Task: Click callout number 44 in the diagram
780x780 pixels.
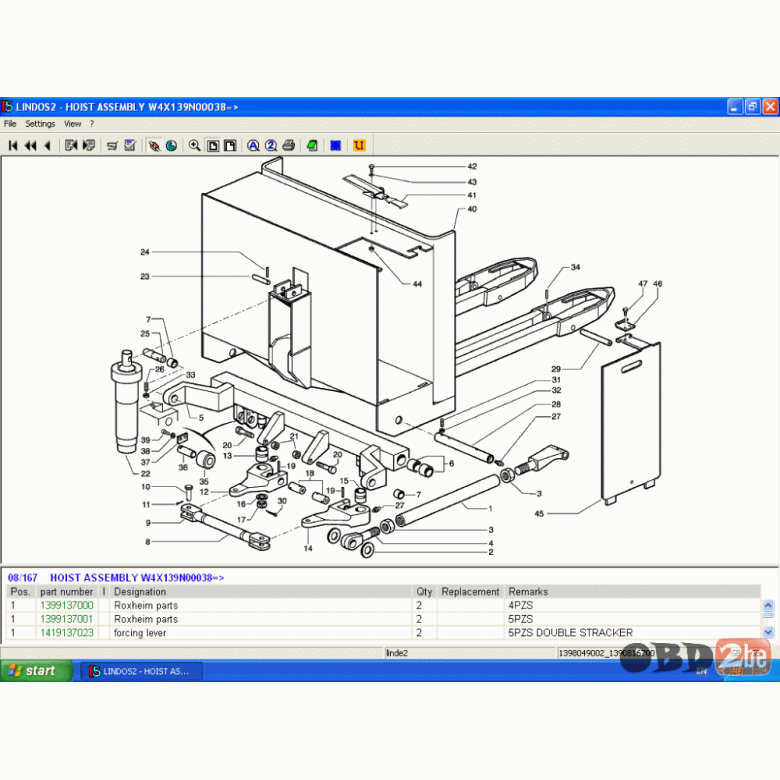Action: 417,284
